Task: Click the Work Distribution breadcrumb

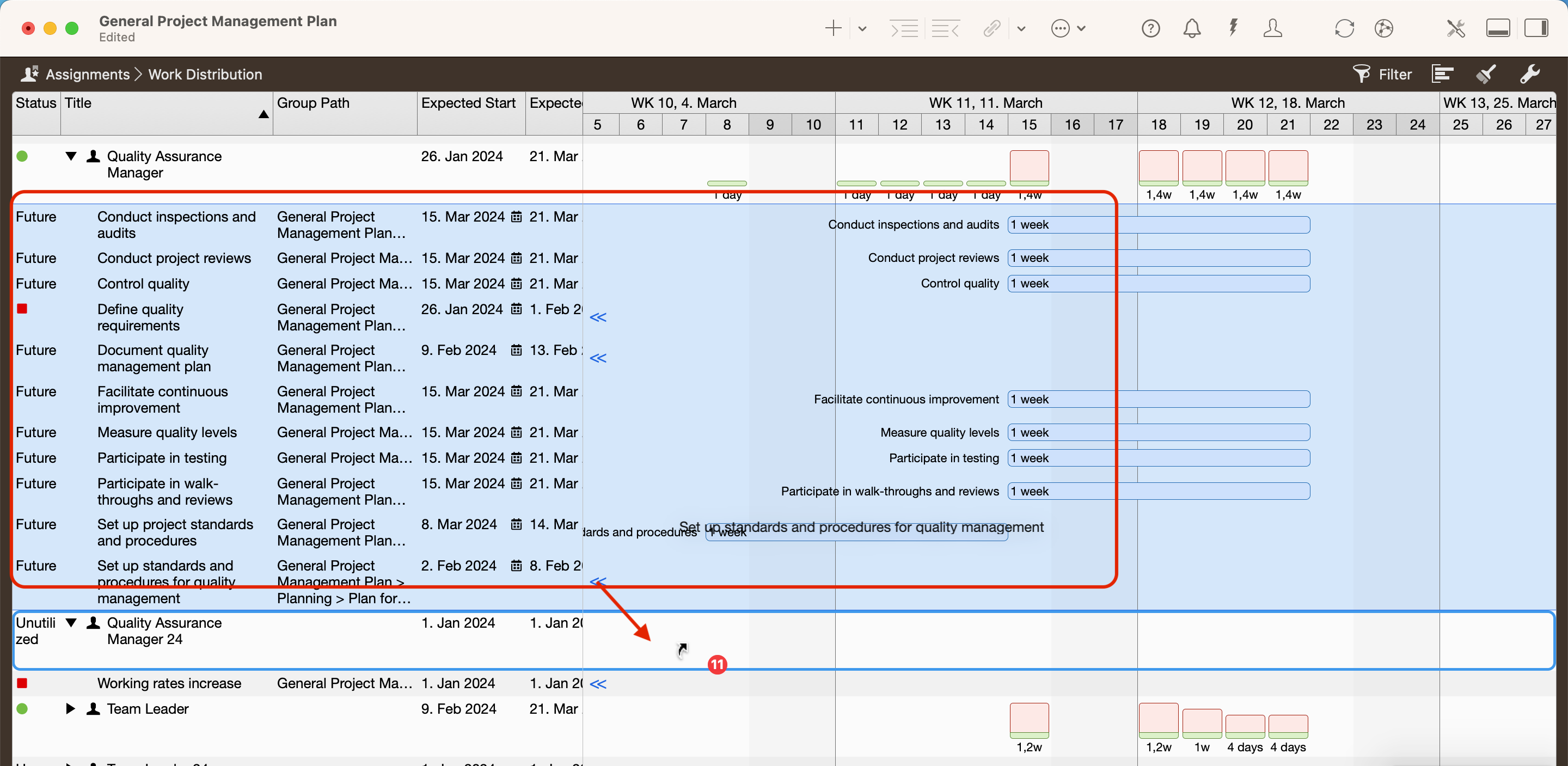Action: 205,74
